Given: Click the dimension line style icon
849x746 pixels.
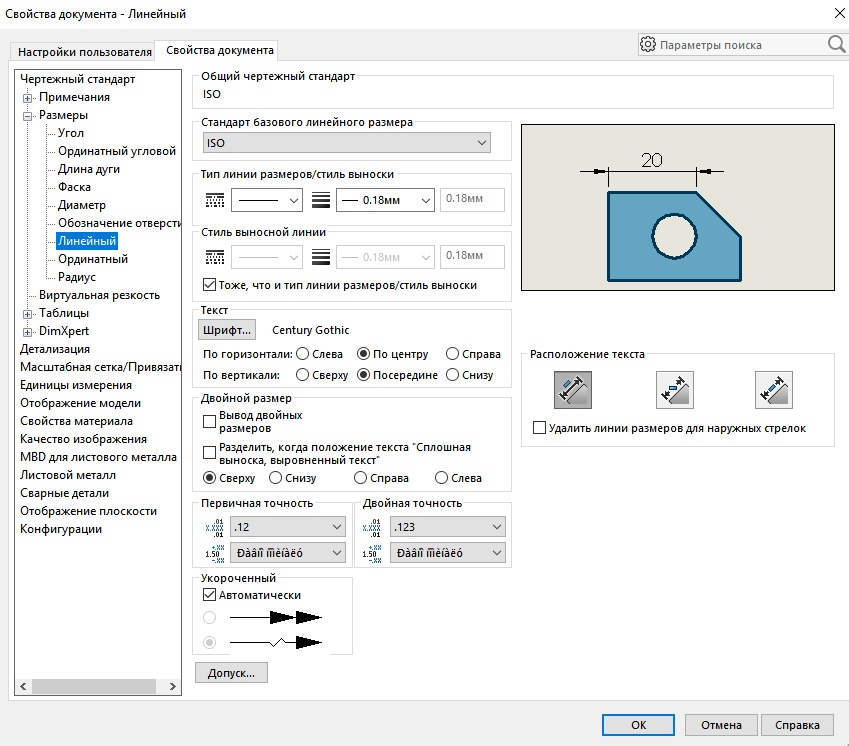Looking at the screenshot, I should pyautogui.click(x=214, y=200).
